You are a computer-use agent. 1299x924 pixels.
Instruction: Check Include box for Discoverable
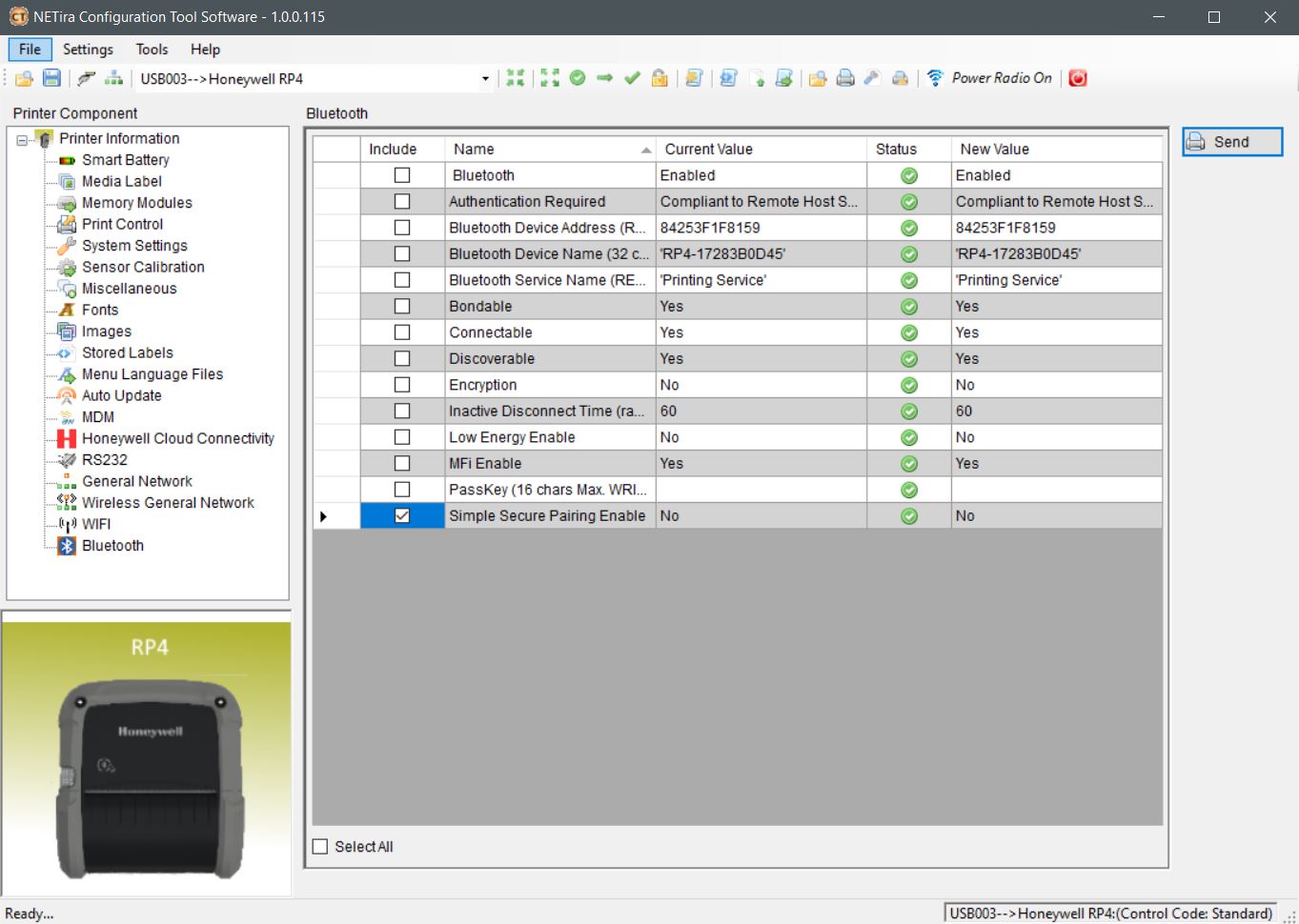[402, 359]
